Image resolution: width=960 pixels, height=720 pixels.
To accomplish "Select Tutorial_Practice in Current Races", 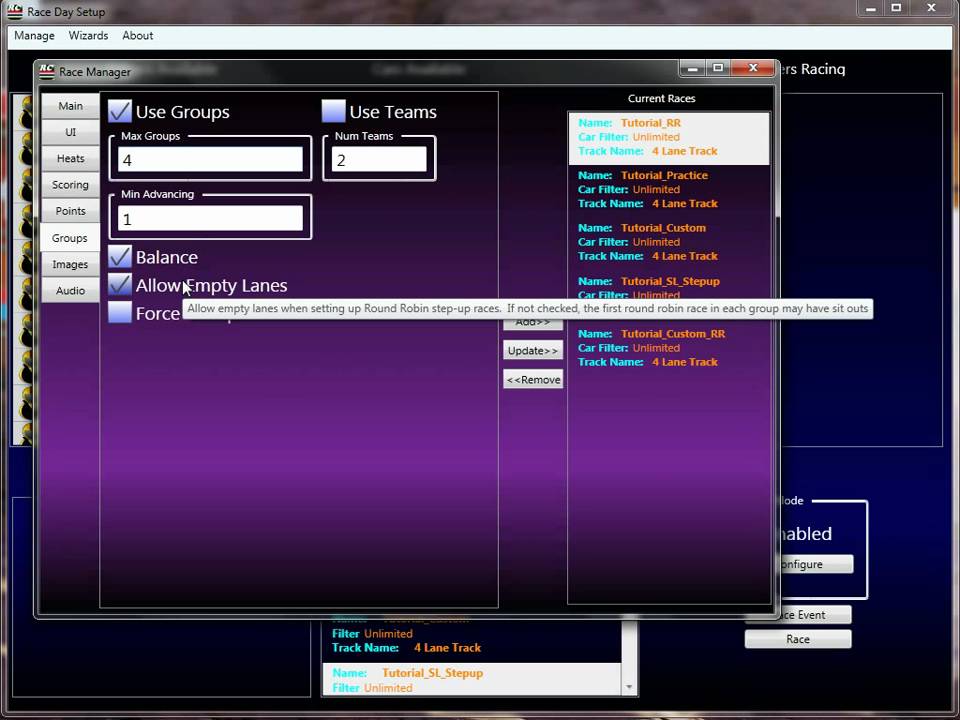I will click(x=669, y=190).
